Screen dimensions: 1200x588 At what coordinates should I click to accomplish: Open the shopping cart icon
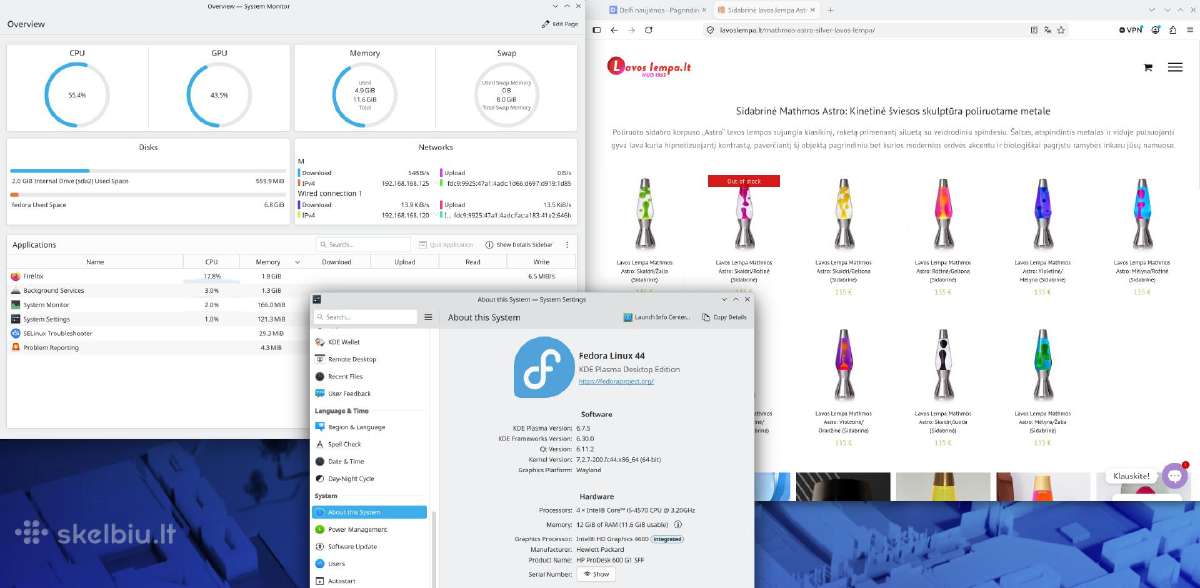click(1147, 67)
